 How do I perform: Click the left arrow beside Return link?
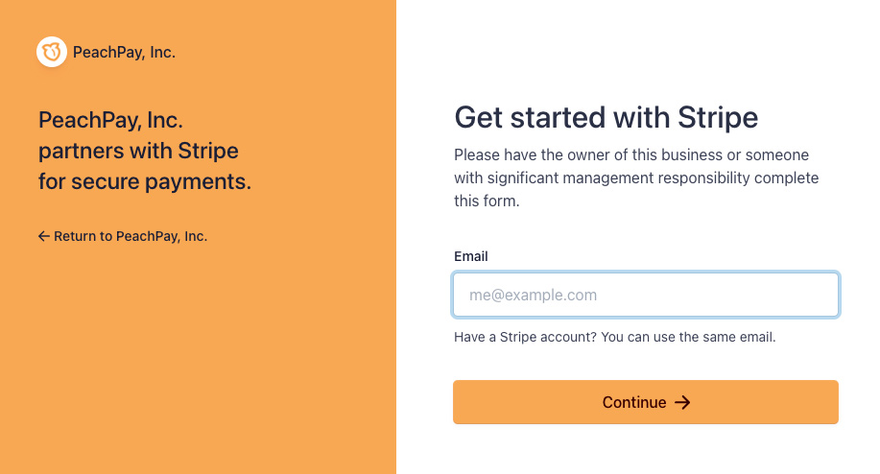(x=44, y=237)
